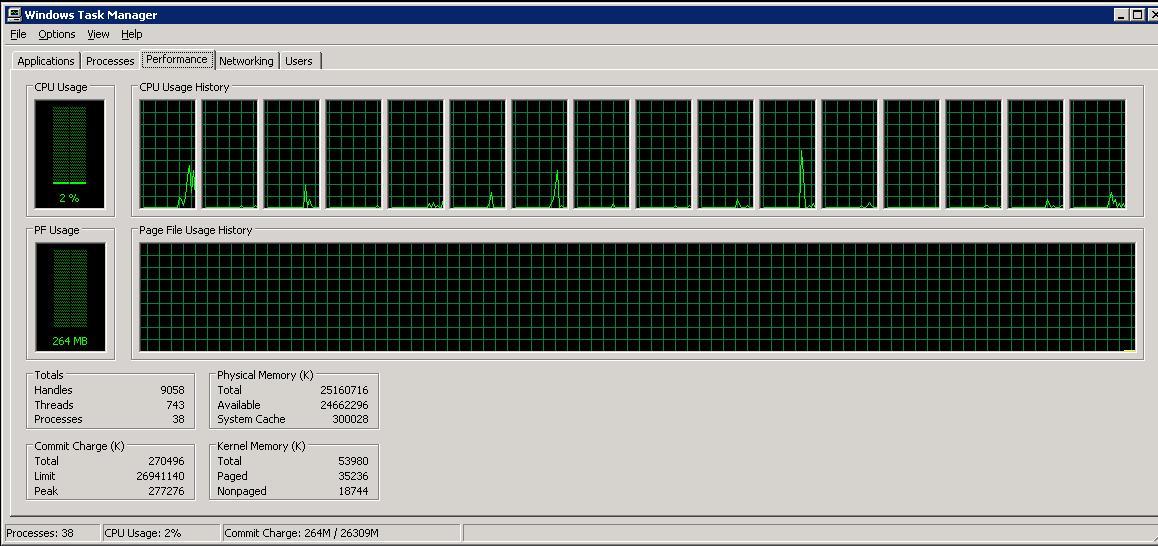This screenshot has width=1158, height=546.
Task: Maximize the Task Manager window
Action: pyautogui.click(x=1136, y=15)
